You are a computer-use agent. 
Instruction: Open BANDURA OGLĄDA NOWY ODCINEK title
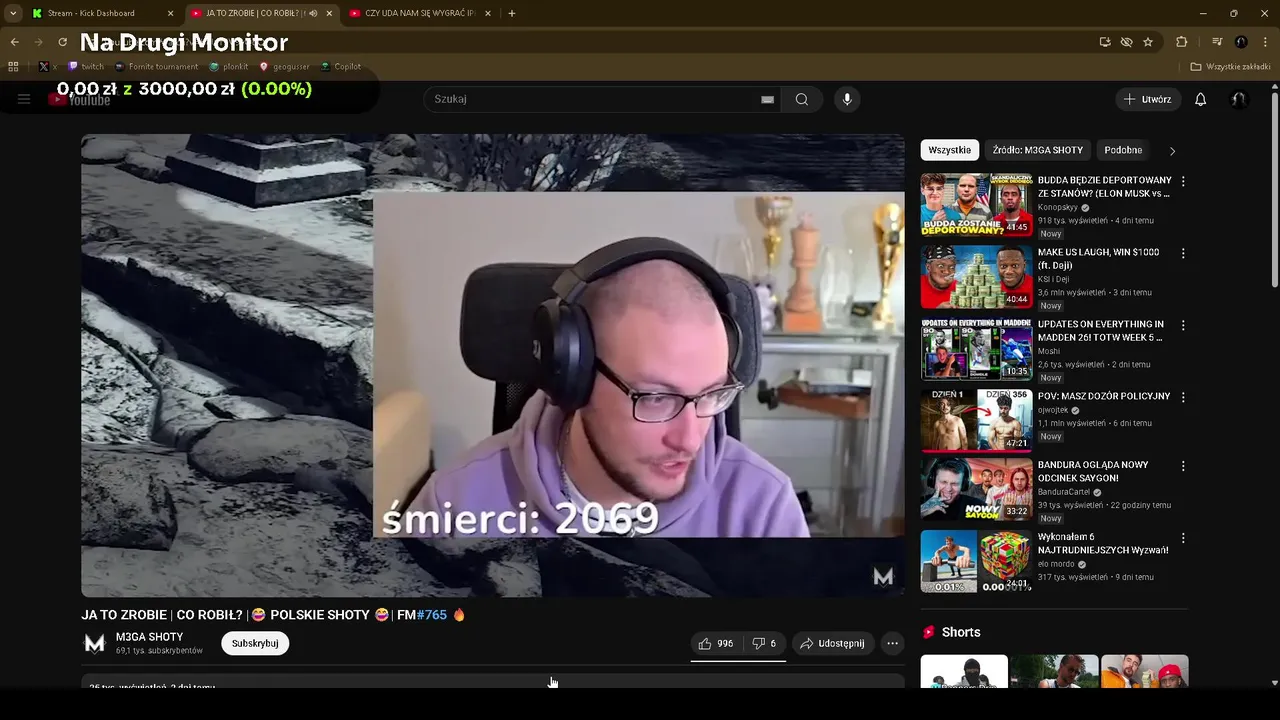(x=1093, y=471)
